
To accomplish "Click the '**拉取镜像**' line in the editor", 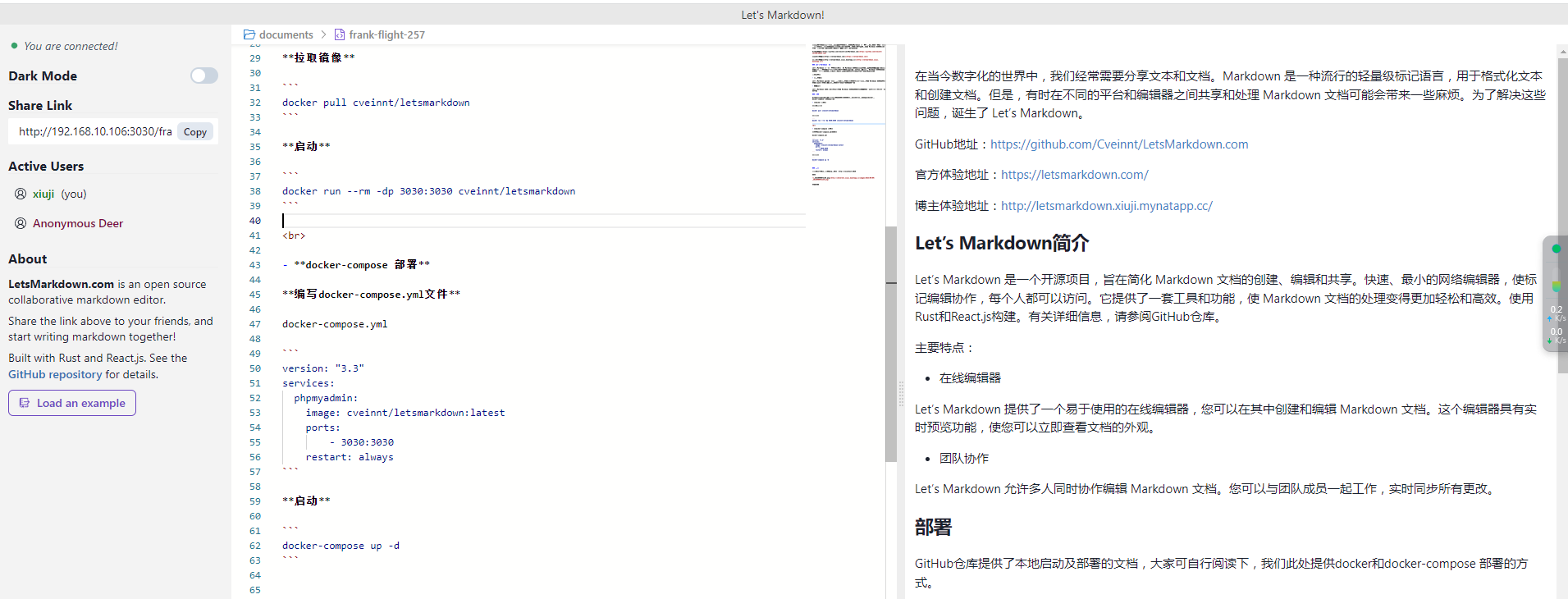I will (318, 58).
